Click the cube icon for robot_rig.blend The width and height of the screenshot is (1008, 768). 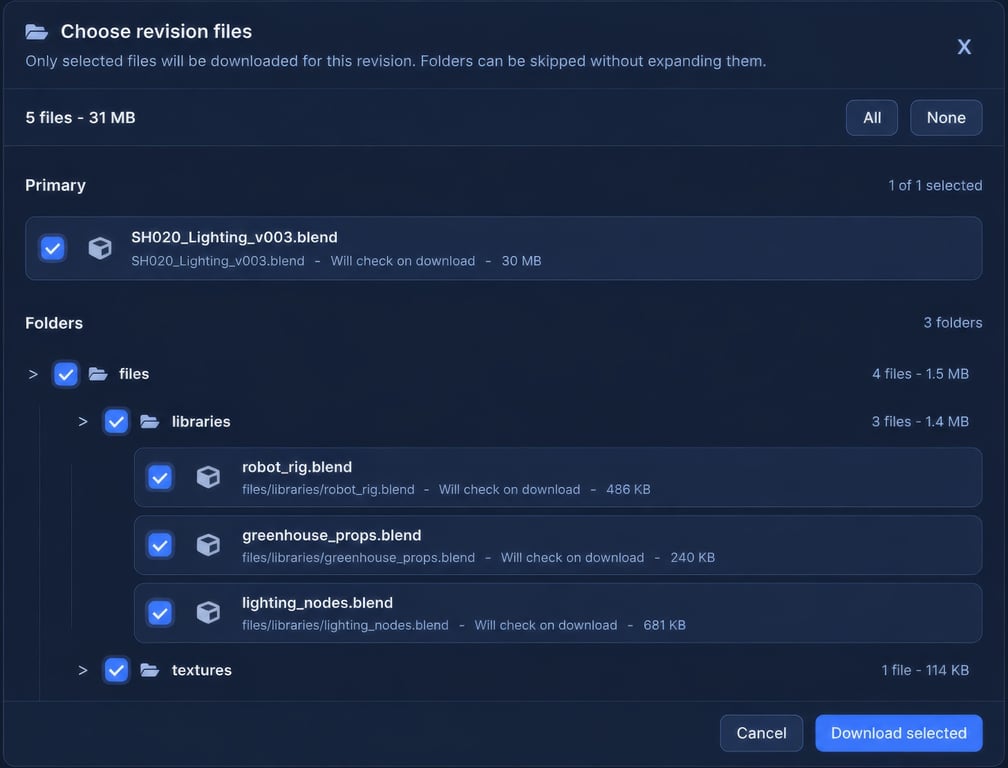point(208,478)
